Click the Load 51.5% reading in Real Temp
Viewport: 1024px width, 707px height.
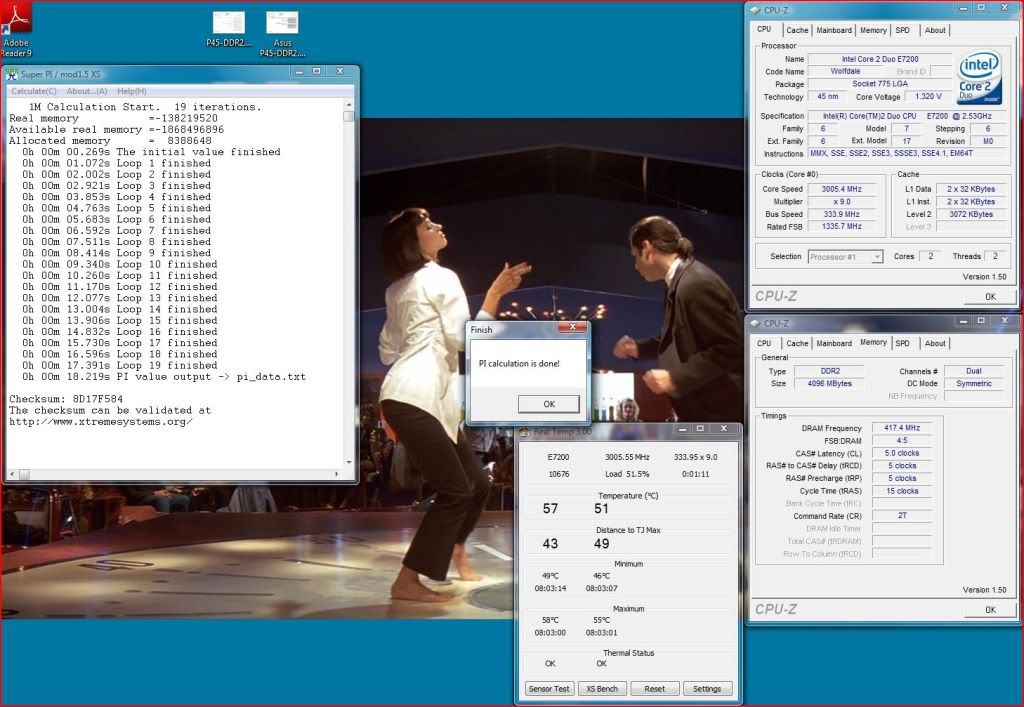click(x=627, y=474)
